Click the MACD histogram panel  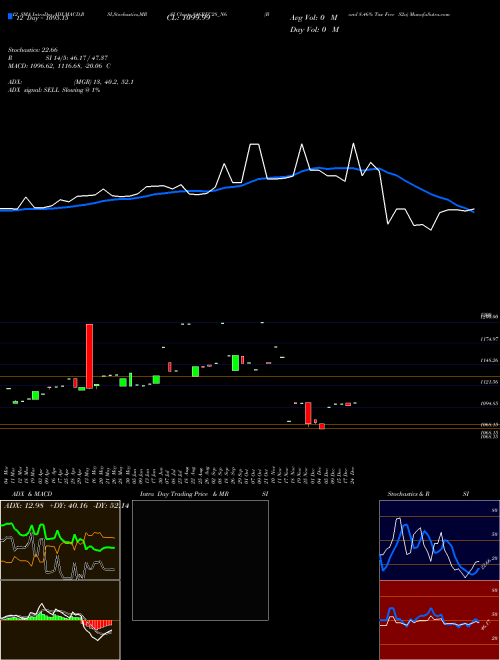coord(60,620)
